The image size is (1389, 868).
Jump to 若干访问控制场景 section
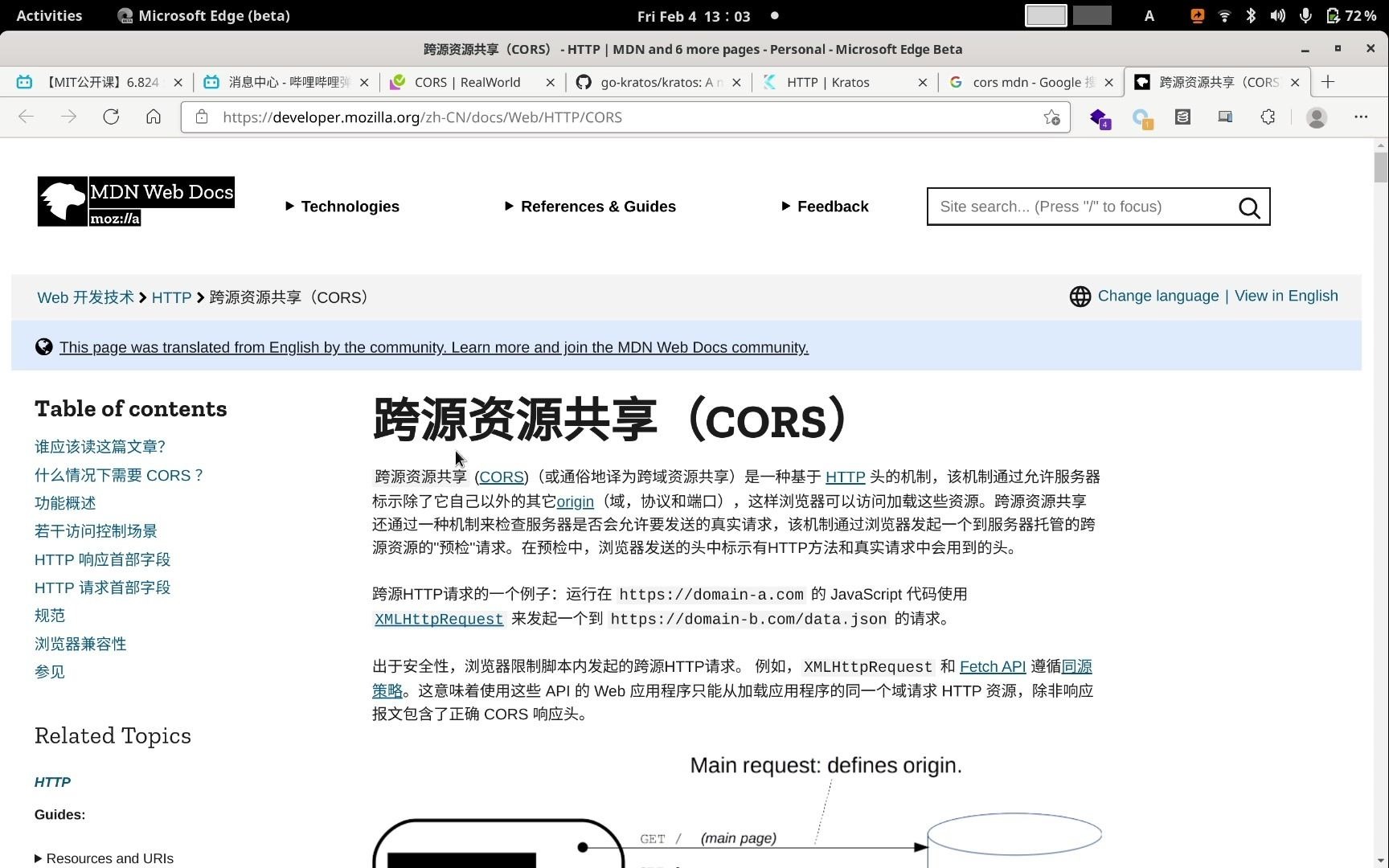(96, 531)
